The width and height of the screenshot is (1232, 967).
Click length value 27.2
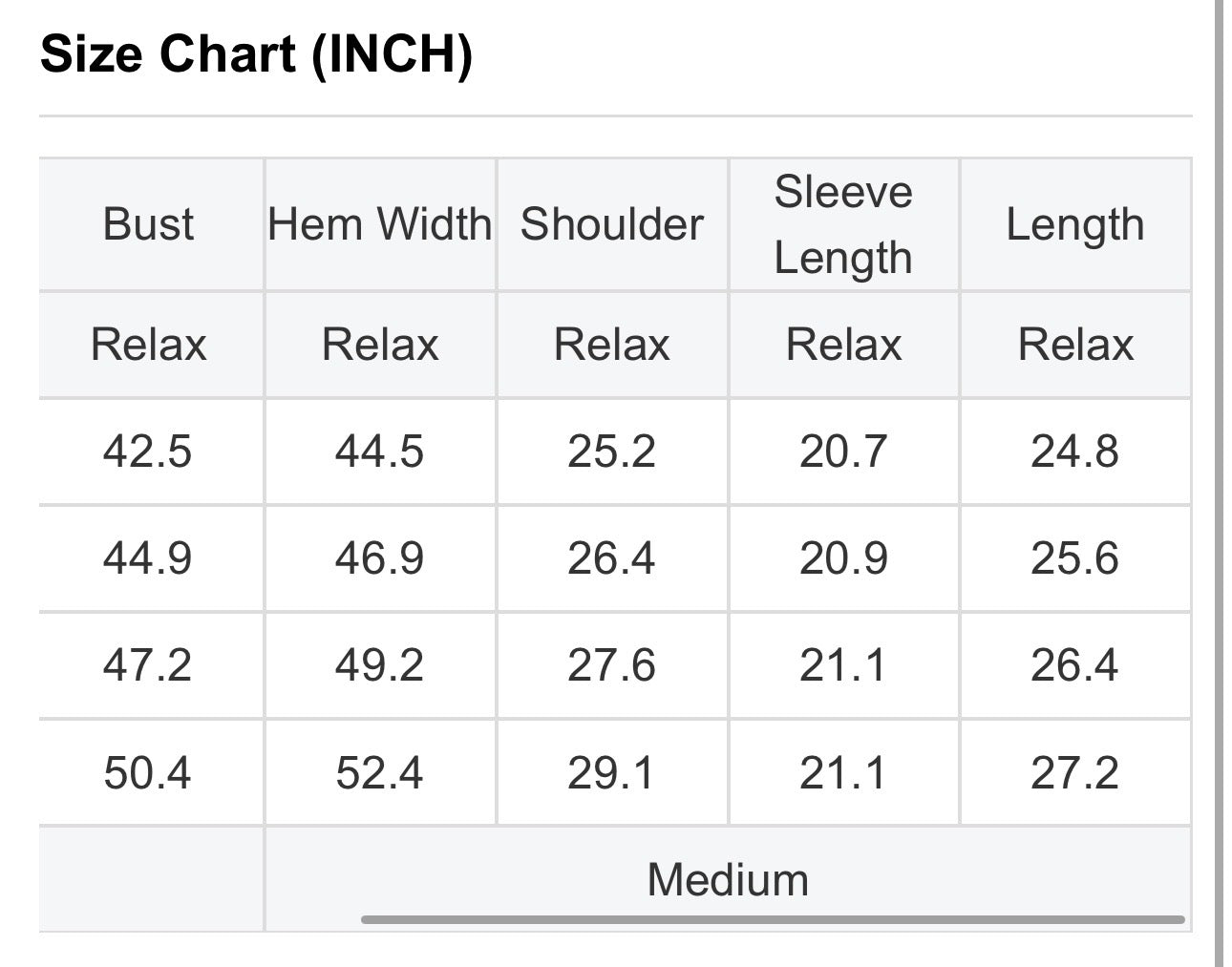[1075, 772]
